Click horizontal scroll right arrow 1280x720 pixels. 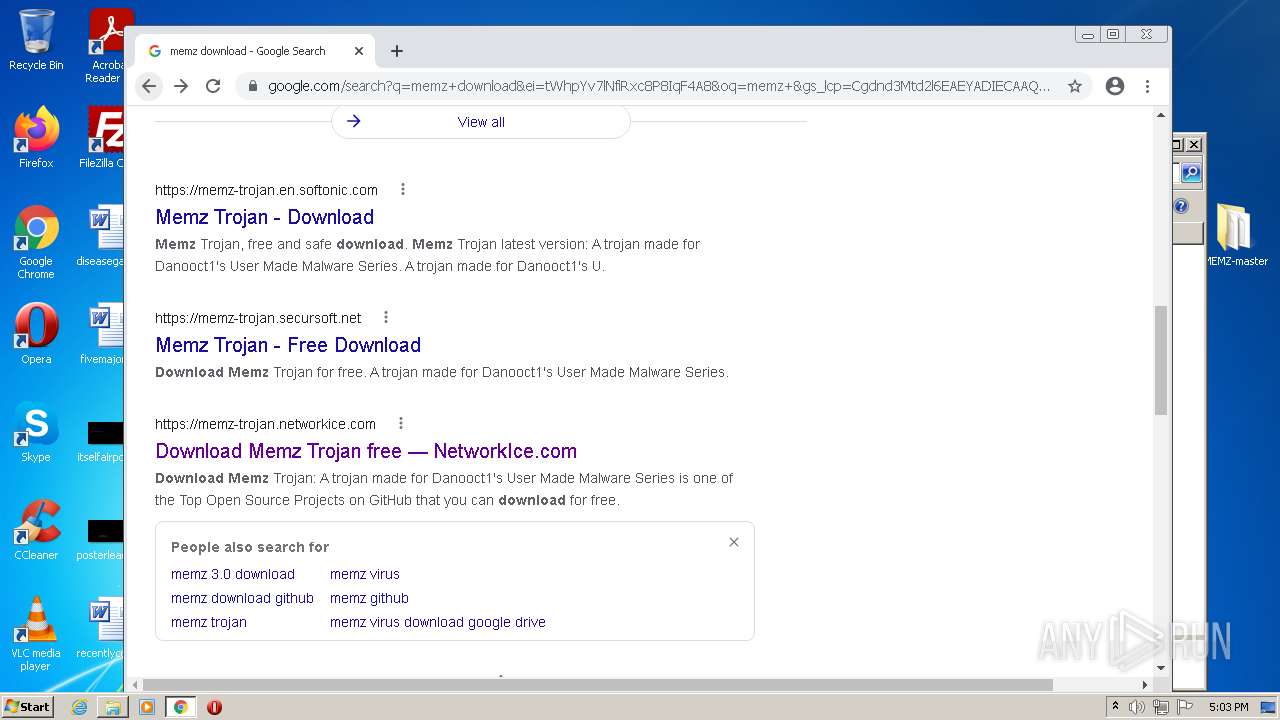[1145, 685]
